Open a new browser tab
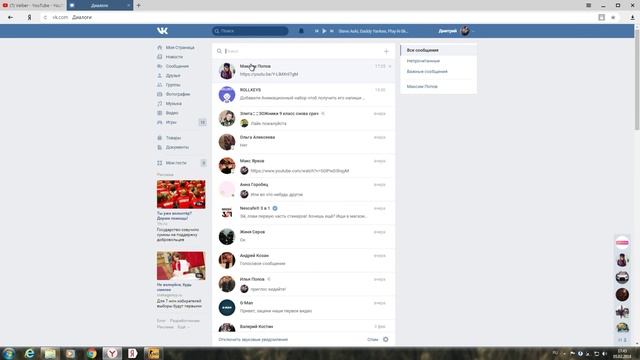The image size is (640, 360). [x=138, y=5]
